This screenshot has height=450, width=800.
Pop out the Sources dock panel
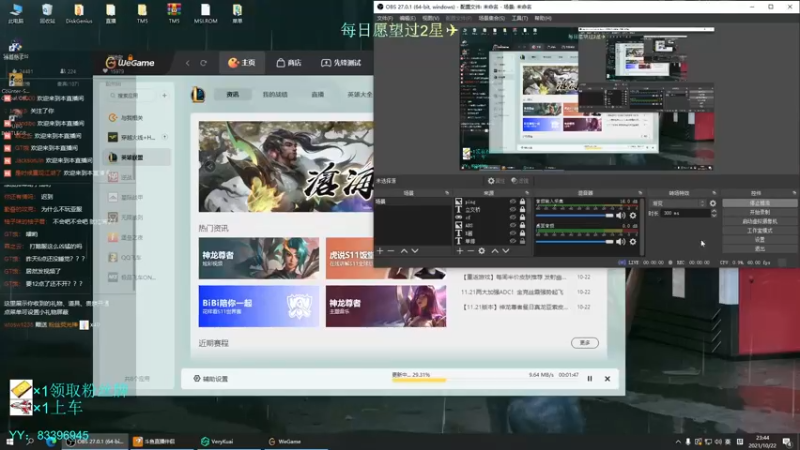[x=527, y=193]
